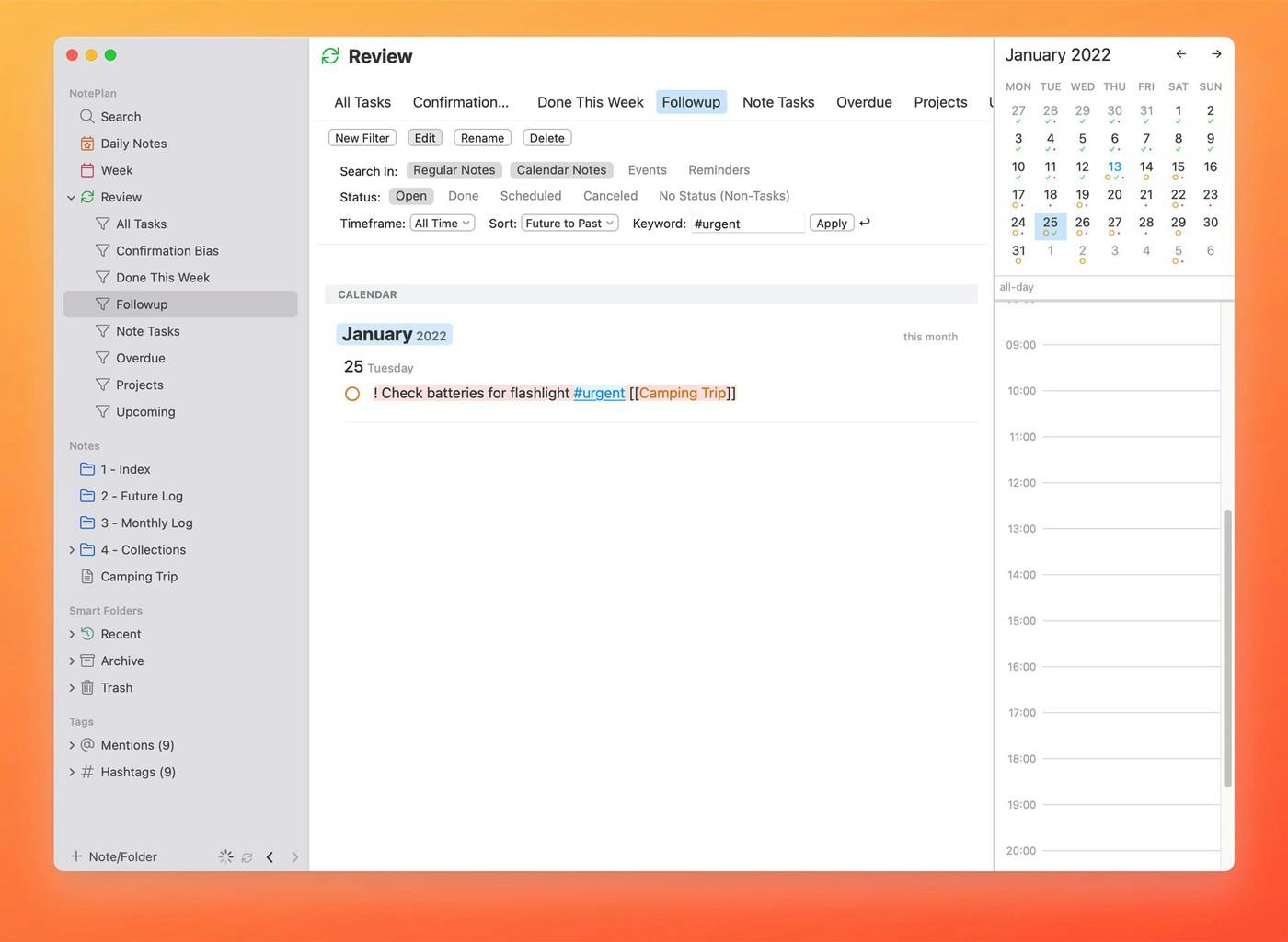The image size is (1288, 942).
Task: Go to next month in calendar
Action: [1216, 54]
